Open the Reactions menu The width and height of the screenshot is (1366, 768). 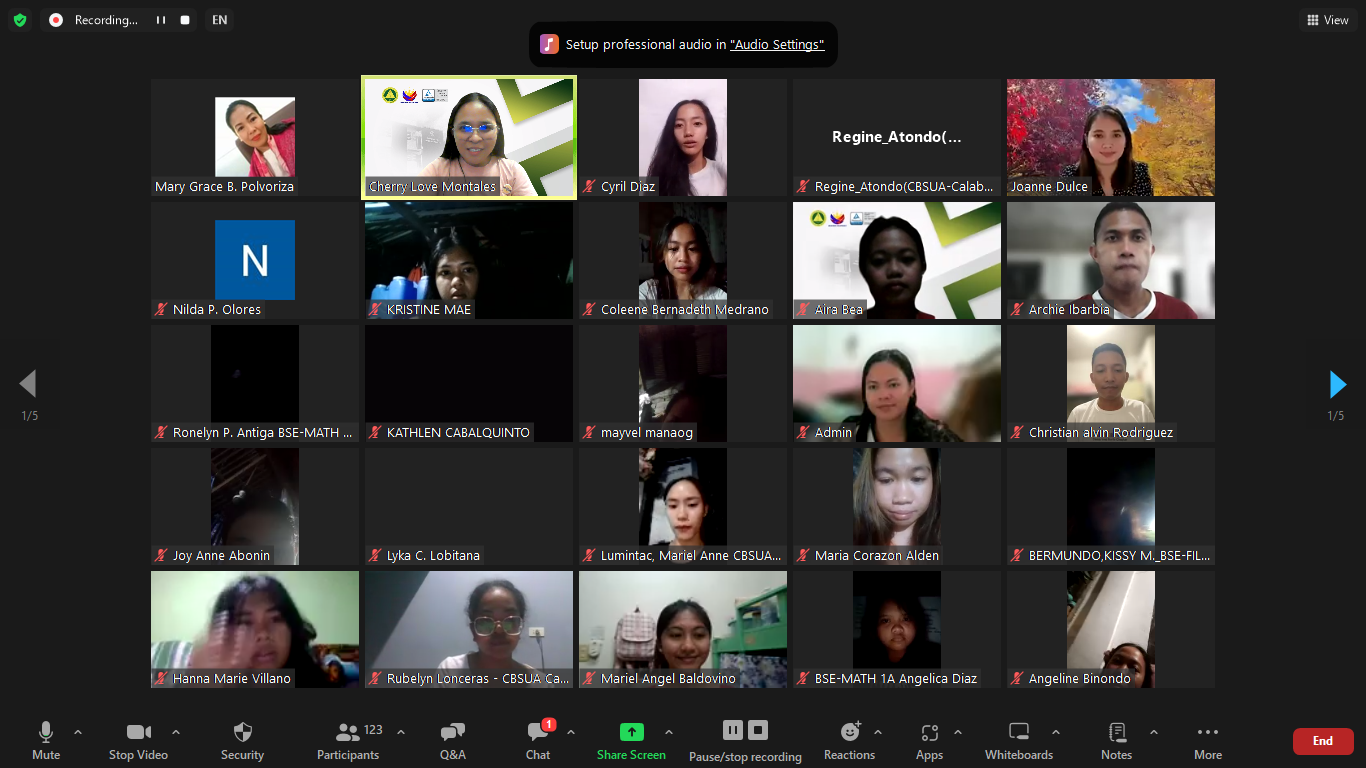pos(849,740)
